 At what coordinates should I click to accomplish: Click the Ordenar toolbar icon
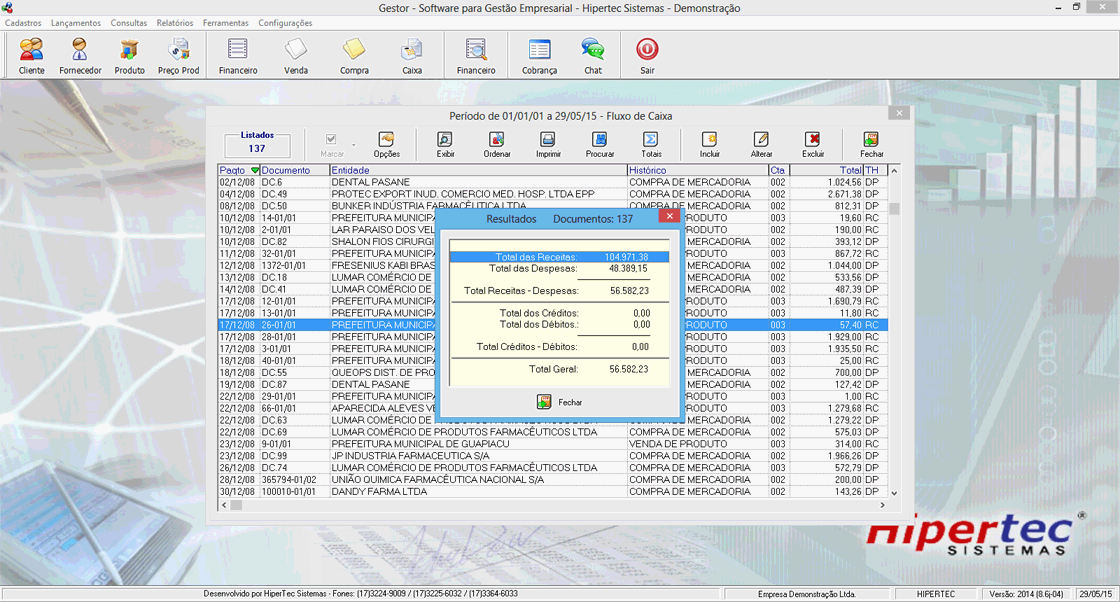tap(496, 144)
